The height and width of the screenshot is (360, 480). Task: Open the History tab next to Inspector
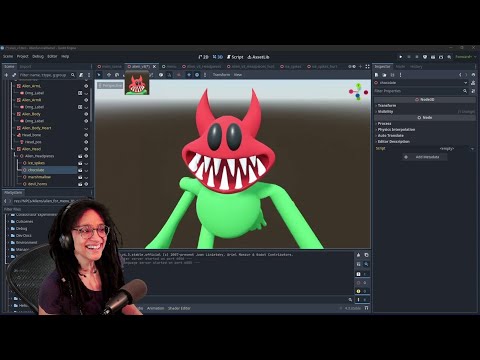click(x=416, y=66)
